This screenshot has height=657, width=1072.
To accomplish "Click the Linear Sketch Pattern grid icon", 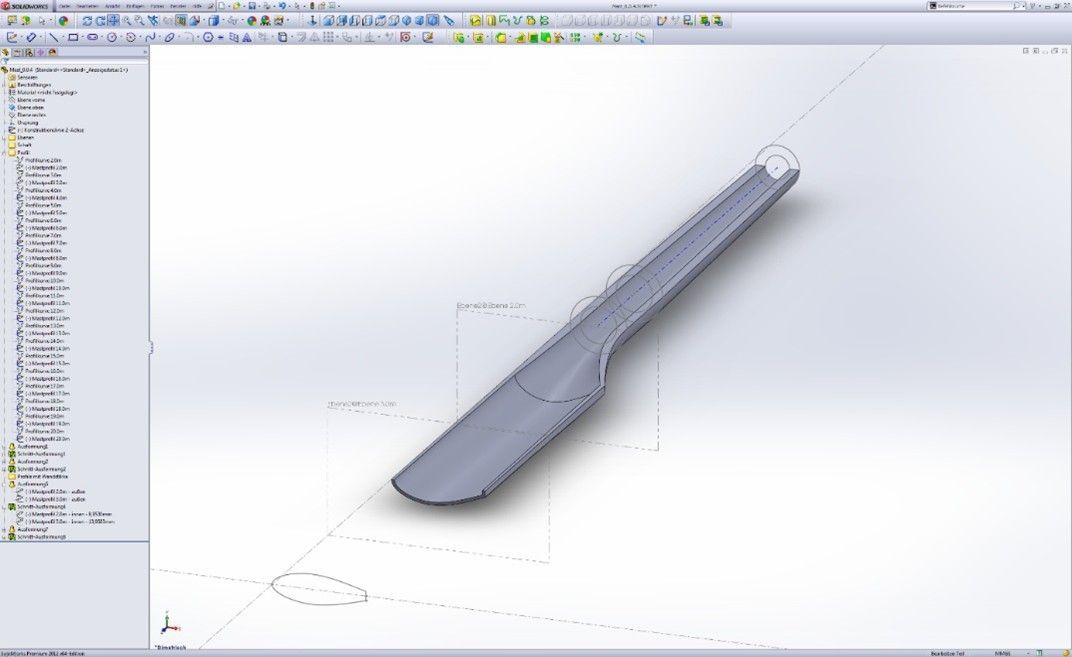I will coord(329,37).
